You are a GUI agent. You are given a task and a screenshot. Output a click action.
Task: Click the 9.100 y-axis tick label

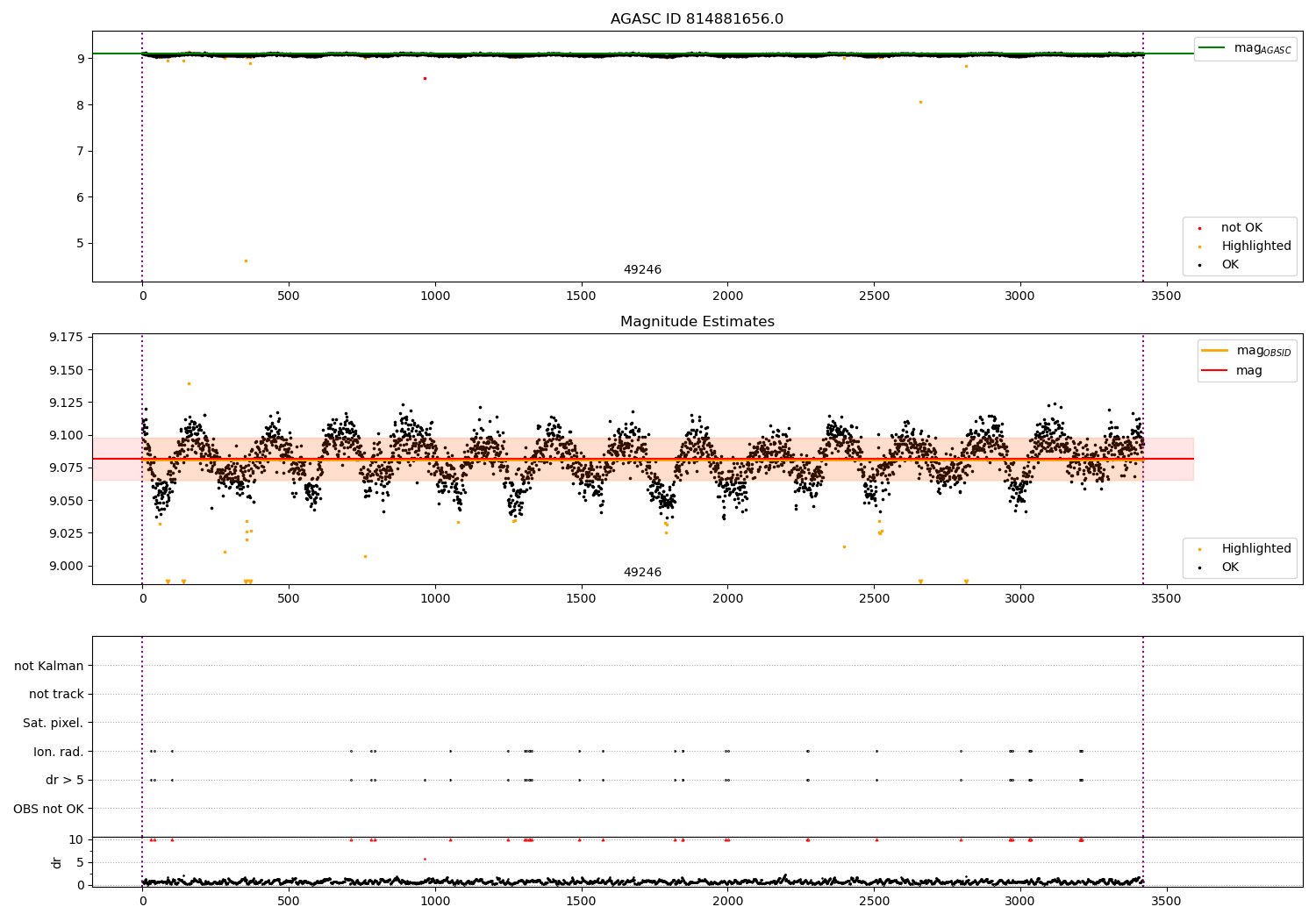pyautogui.click(x=66, y=435)
